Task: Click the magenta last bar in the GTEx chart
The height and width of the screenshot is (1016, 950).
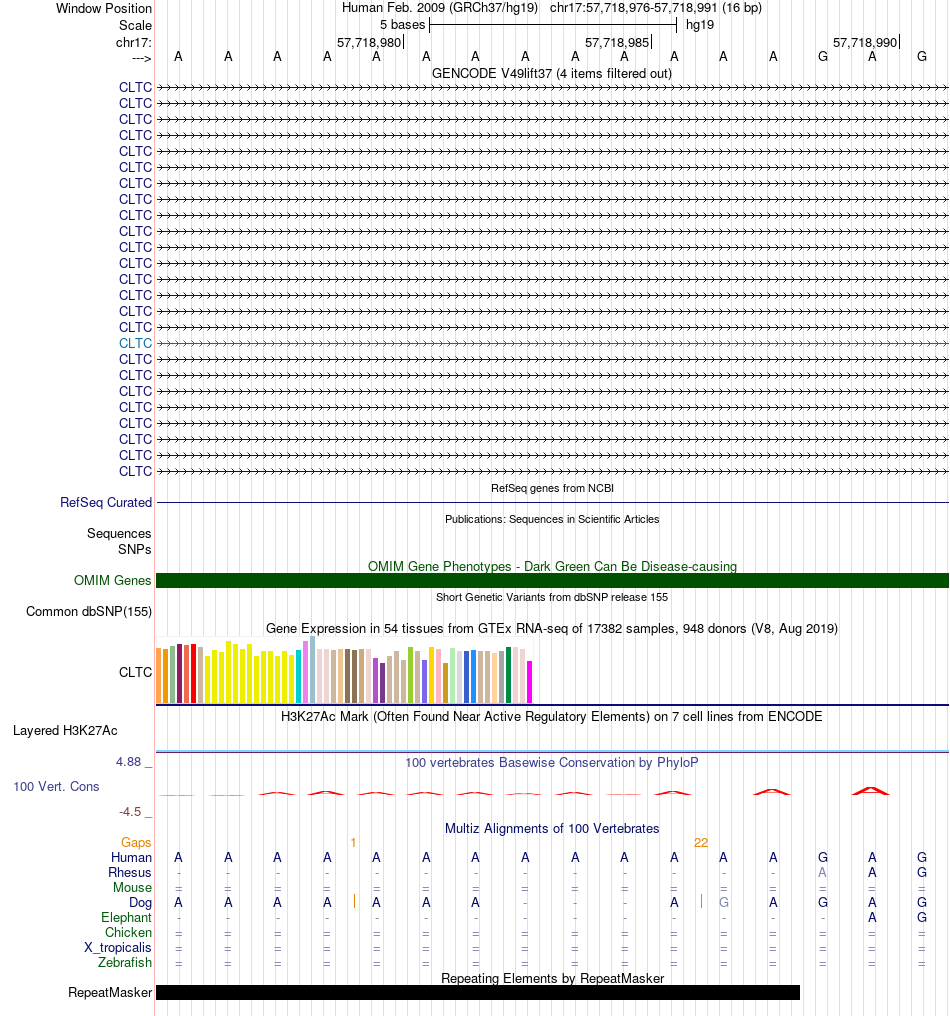Action: pyautogui.click(x=529, y=682)
